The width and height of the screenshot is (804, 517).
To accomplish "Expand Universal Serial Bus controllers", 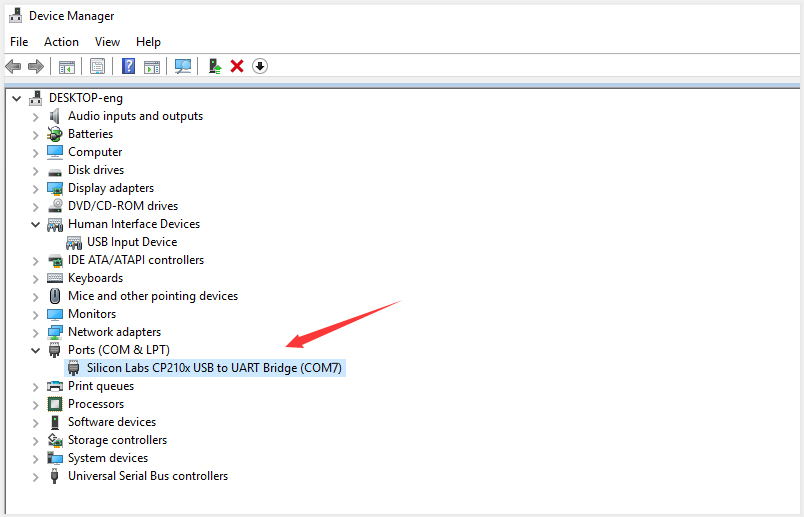I will 36,476.
